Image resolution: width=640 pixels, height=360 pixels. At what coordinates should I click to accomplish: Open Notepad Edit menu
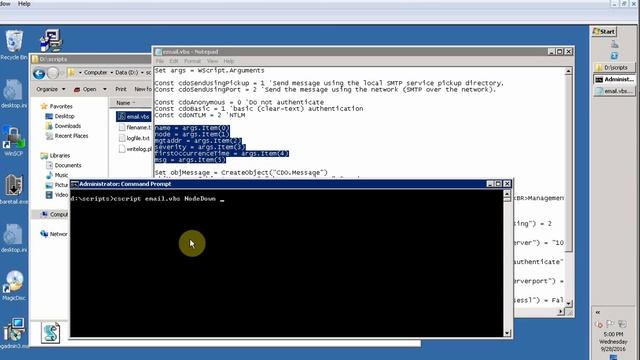(x=174, y=61)
